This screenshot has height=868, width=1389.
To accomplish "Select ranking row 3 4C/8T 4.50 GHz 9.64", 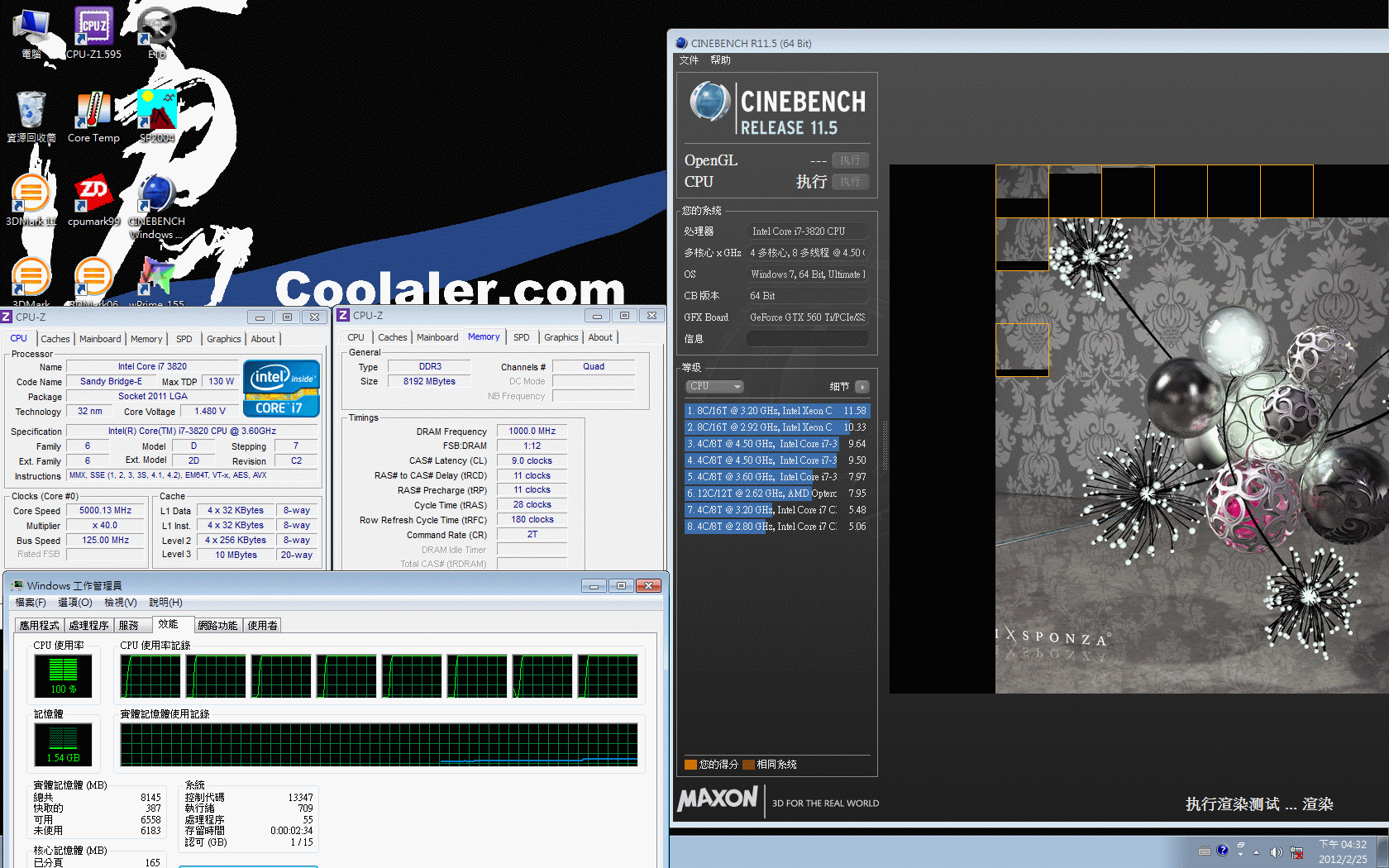I will point(777,444).
